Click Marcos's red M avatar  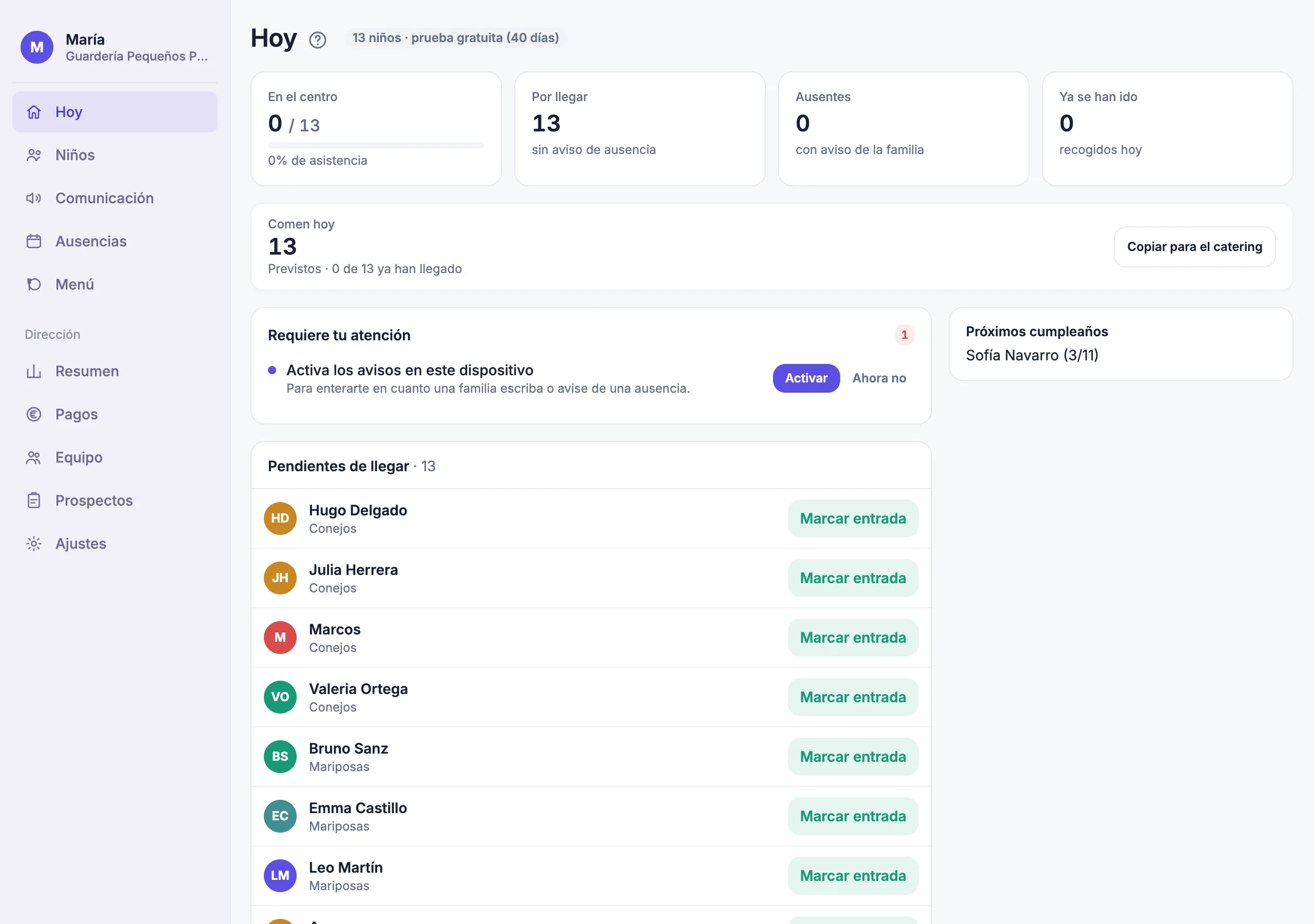point(280,637)
